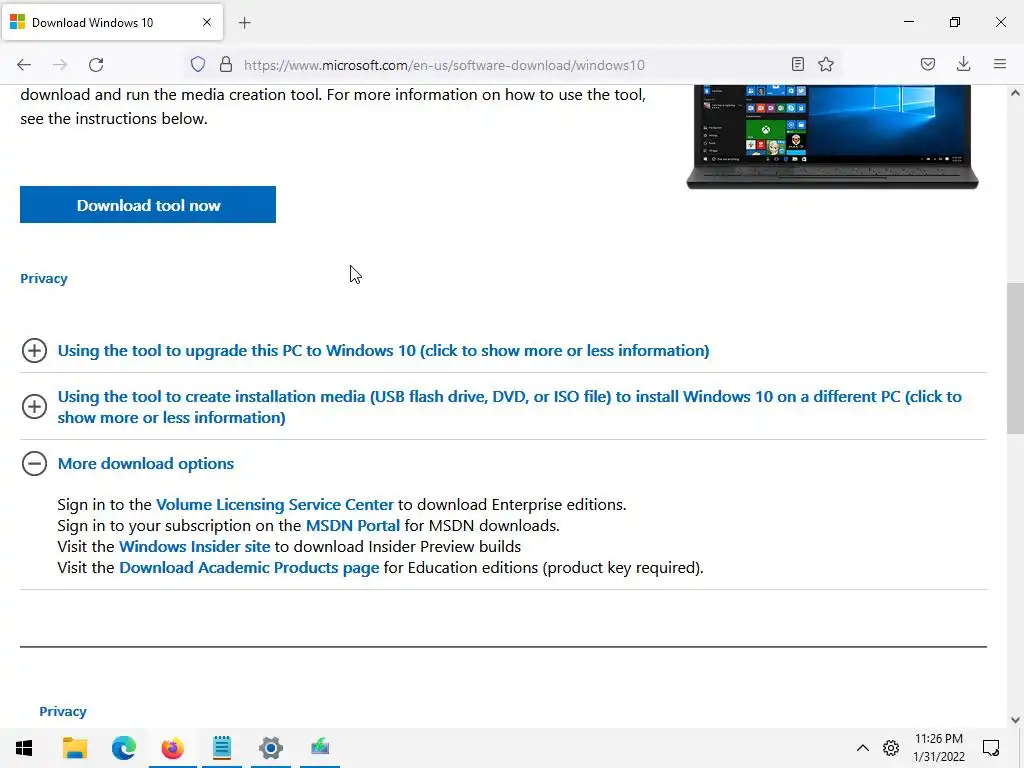
Task: Select the Download Windows 10 tab
Action: 112,22
